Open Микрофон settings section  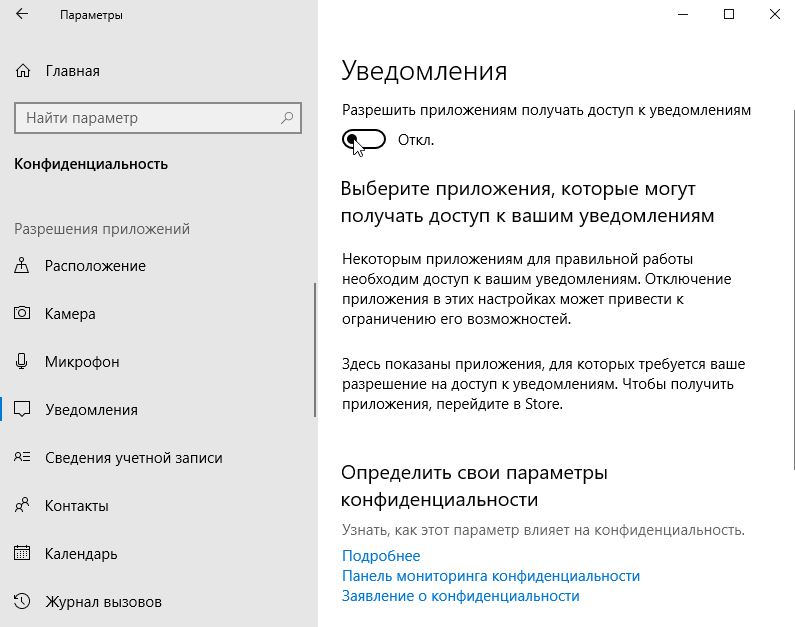click(x=82, y=362)
